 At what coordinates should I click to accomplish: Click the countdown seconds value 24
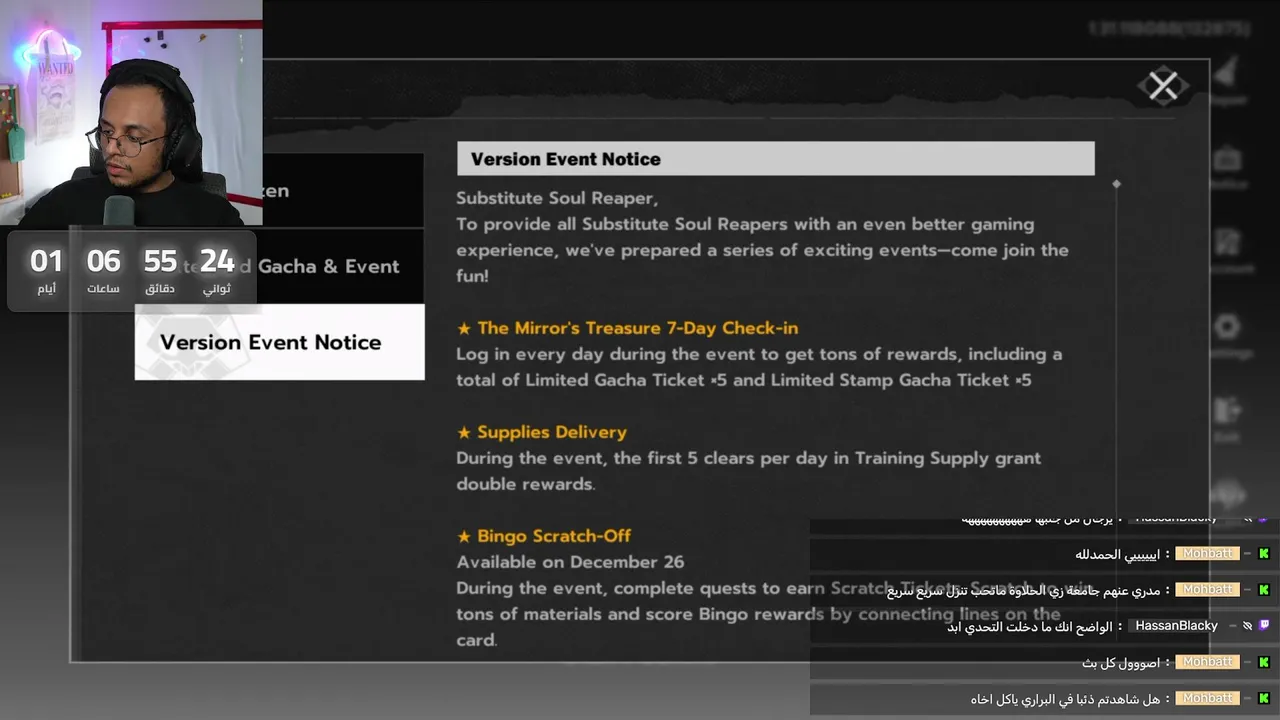pos(217,262)
